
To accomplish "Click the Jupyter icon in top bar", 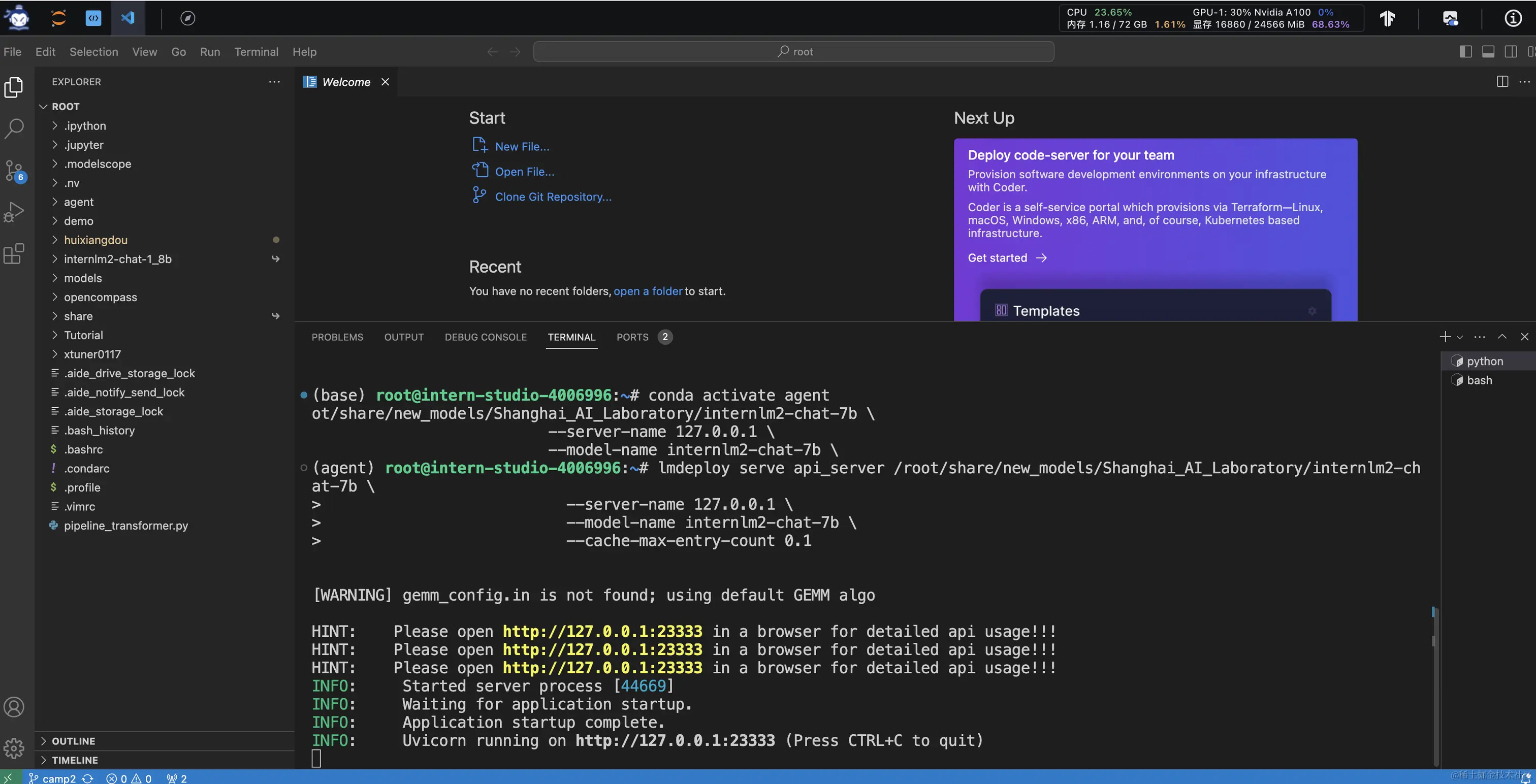I will pos(58,18).
